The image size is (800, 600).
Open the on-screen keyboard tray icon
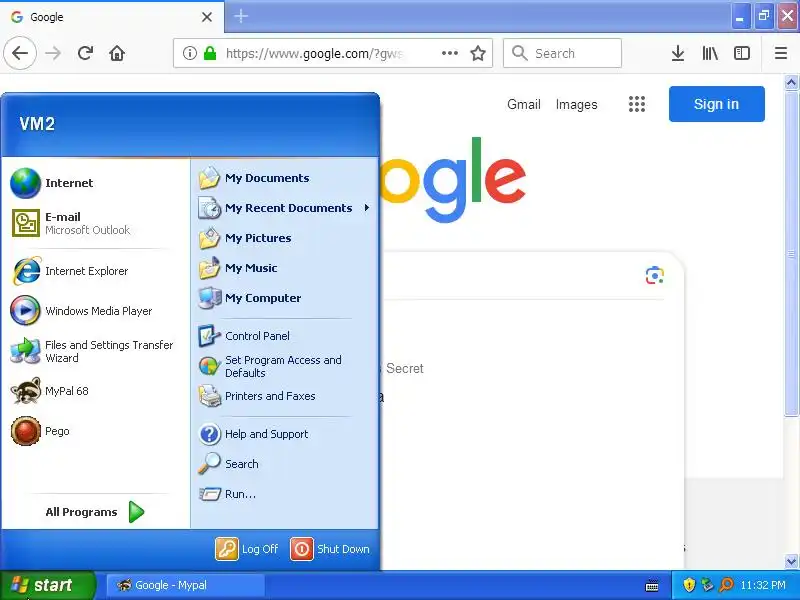pos(652,585)
